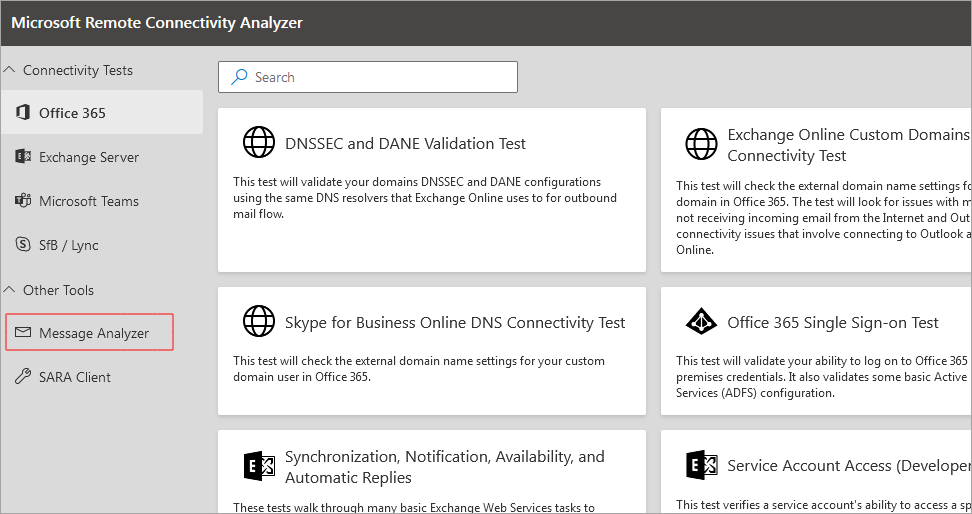Click the Message Analyzer envelope icon
The image size is (972, 514).
point(22,333)
